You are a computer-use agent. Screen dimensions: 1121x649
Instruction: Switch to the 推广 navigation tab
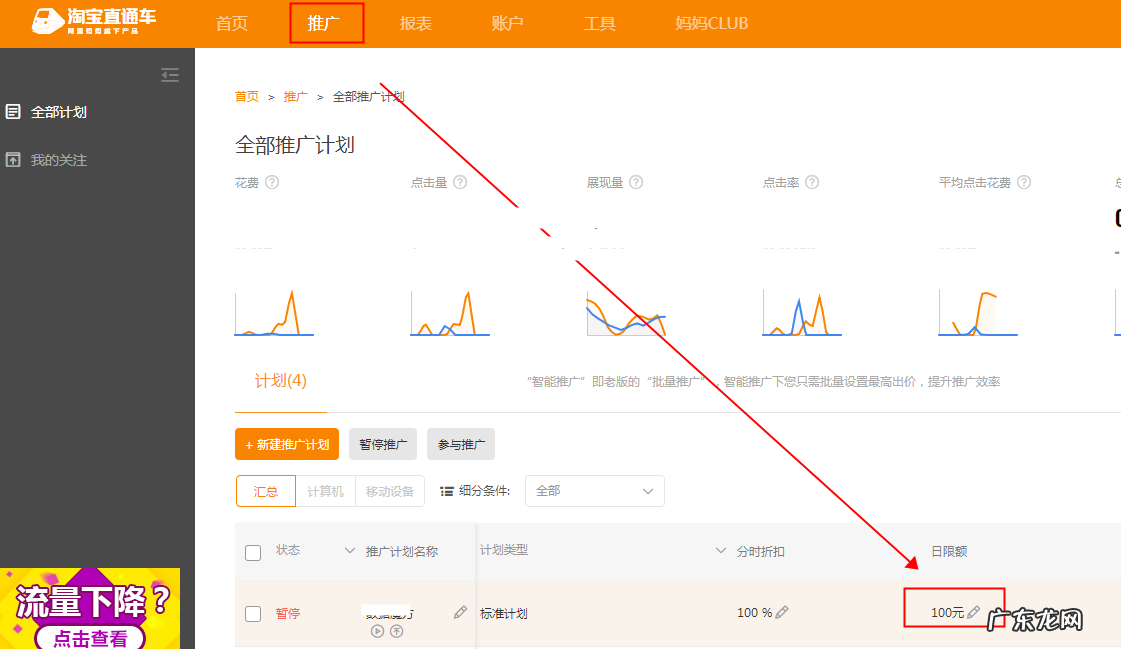326,22
